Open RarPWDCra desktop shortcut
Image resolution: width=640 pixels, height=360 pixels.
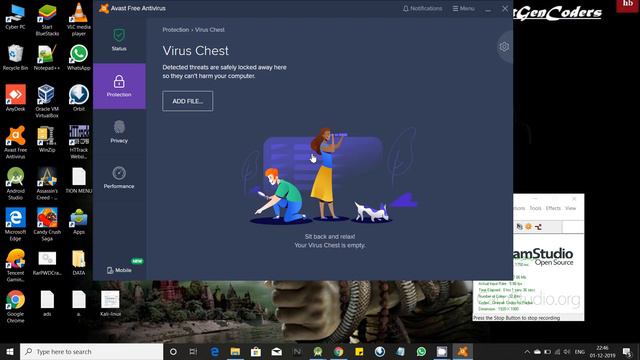click(x=47, y=262)
